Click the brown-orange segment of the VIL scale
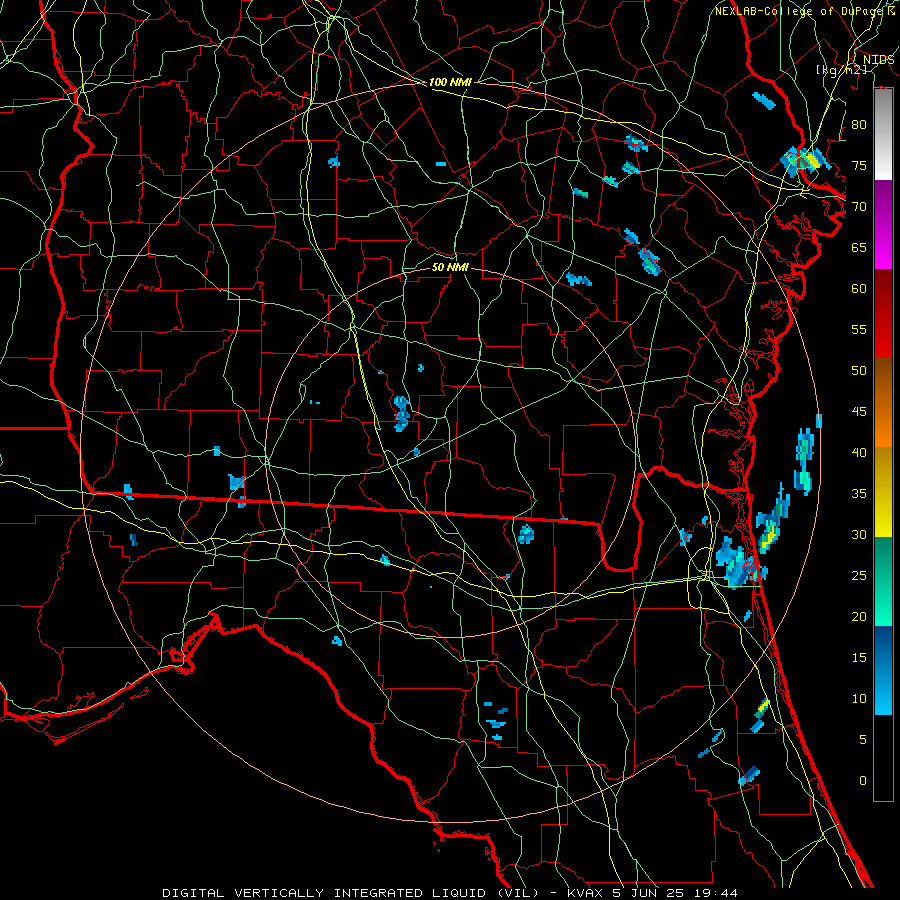Image resolution: width=900 pixels, height=900 pixels. tap(883, 402)
